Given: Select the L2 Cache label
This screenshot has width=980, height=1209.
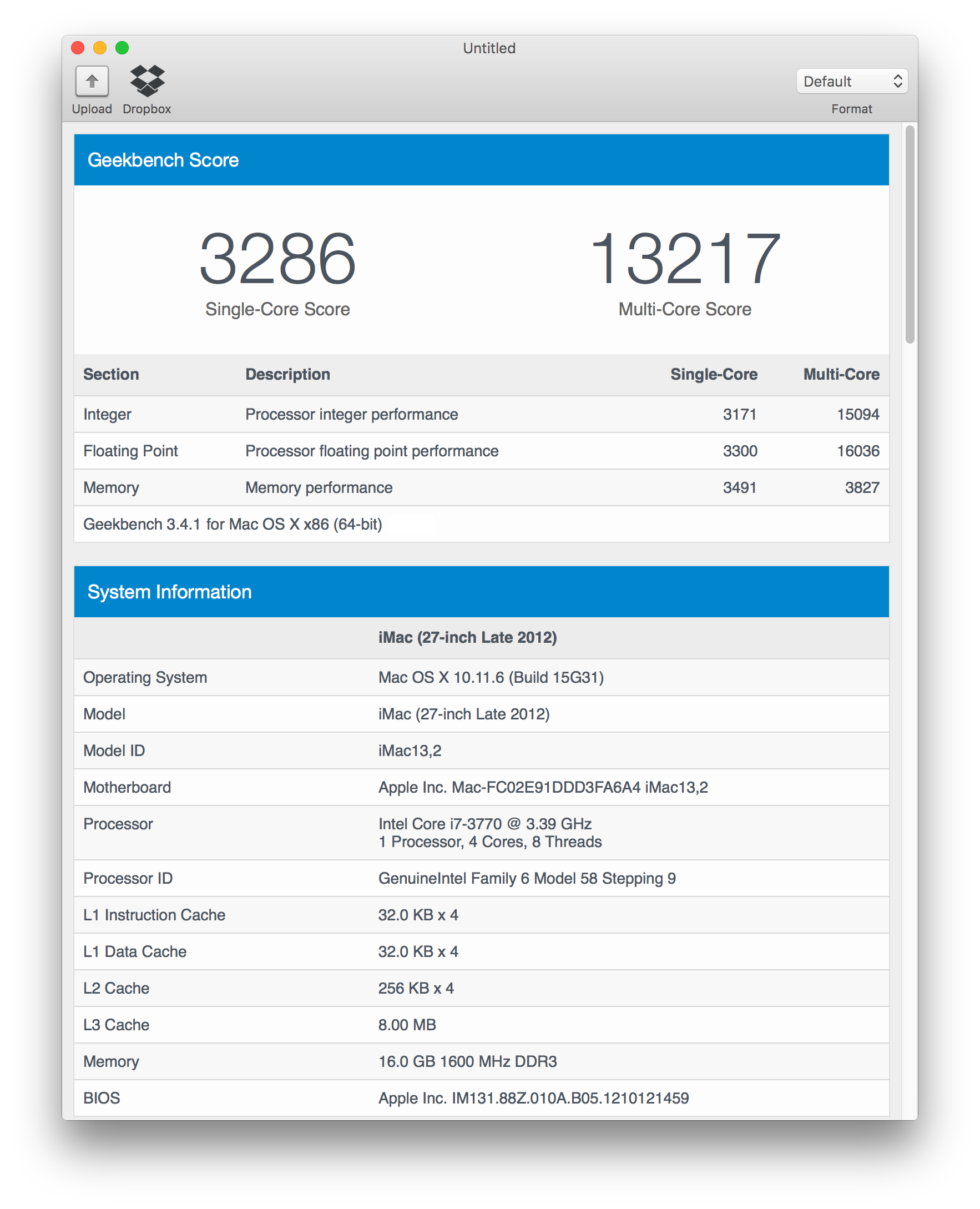Looking at the screenshot, I should [117, 989].
